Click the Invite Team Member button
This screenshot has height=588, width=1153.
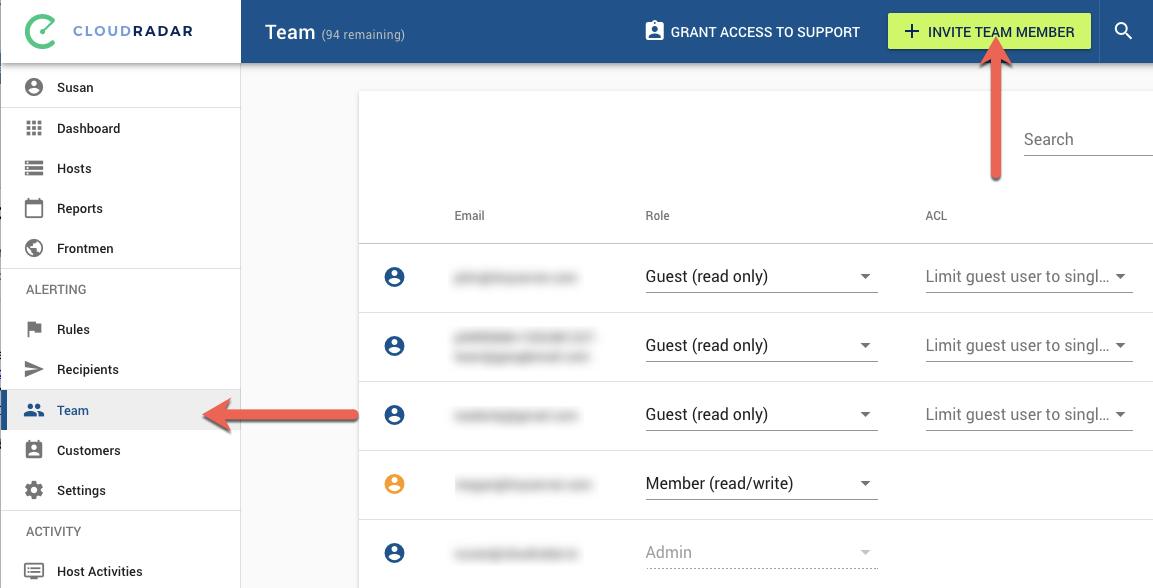point(988,32)
